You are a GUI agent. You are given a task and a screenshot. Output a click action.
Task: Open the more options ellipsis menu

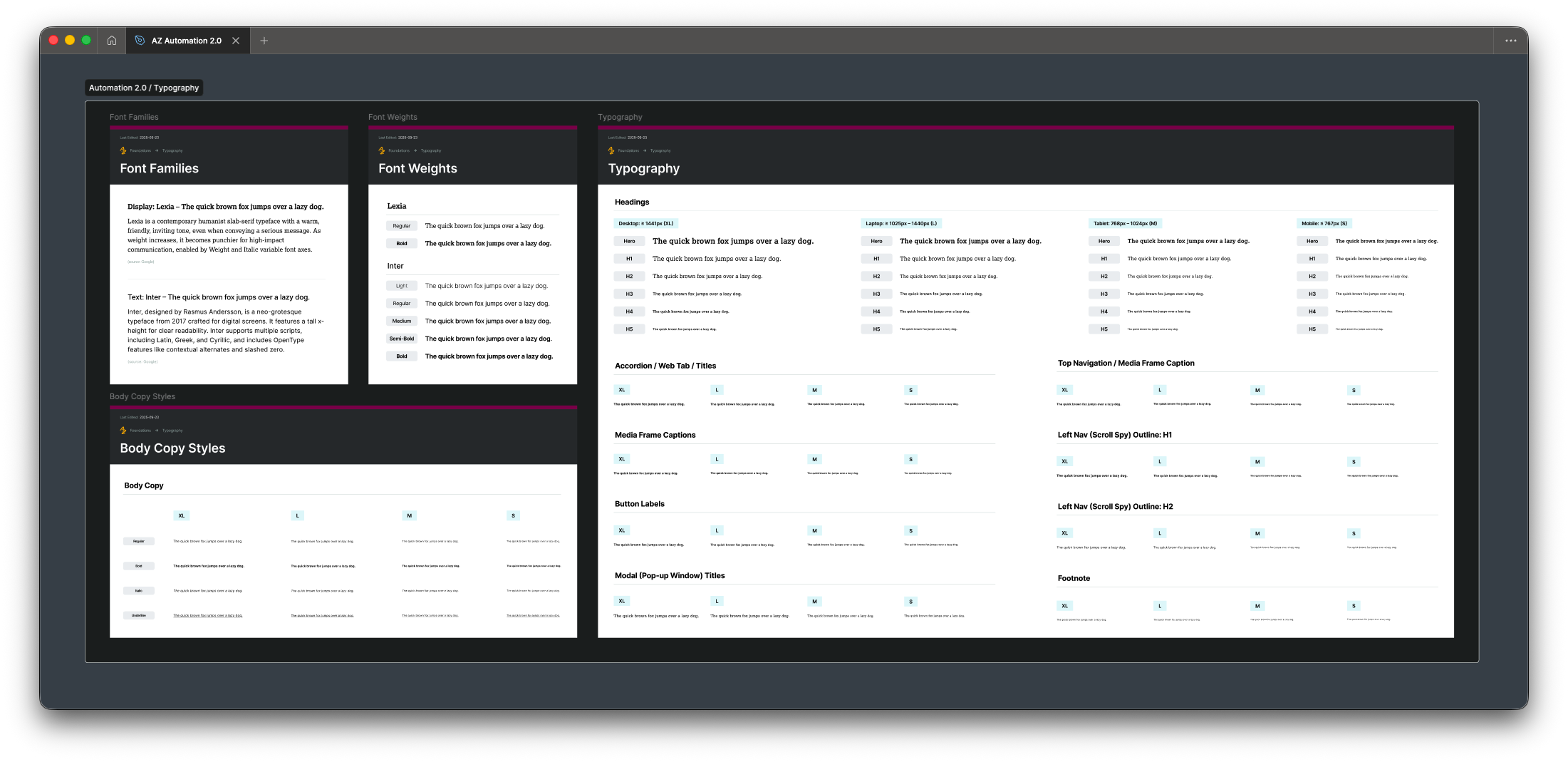(1510, 41)
